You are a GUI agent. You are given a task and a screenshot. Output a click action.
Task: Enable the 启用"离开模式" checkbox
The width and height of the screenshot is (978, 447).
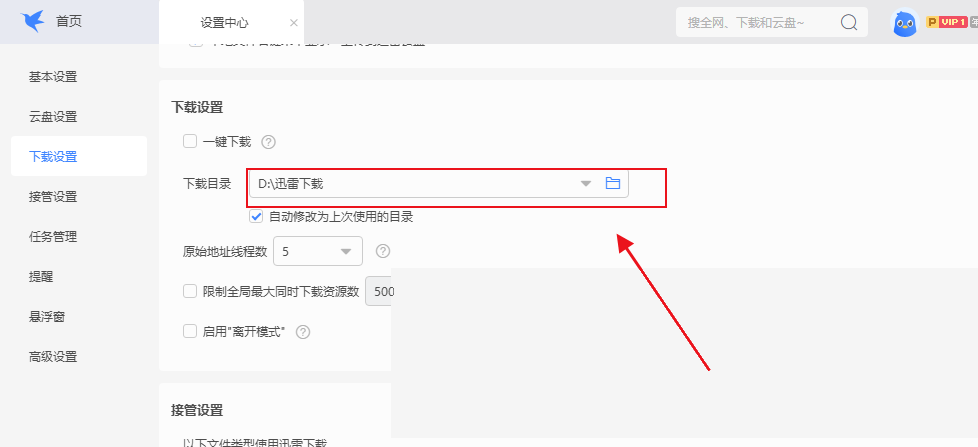pyautogui.click(x=190, y=331)
